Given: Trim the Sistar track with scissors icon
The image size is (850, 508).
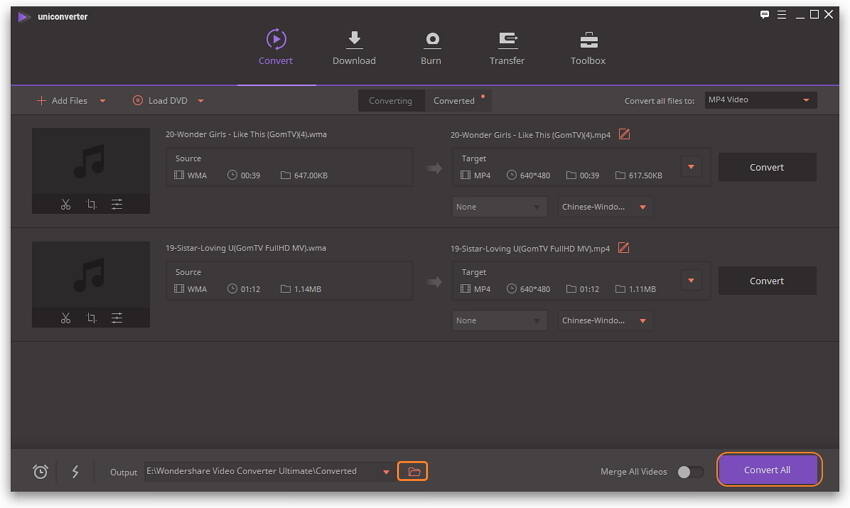Looking at the screenshot, I should point(66,318).
